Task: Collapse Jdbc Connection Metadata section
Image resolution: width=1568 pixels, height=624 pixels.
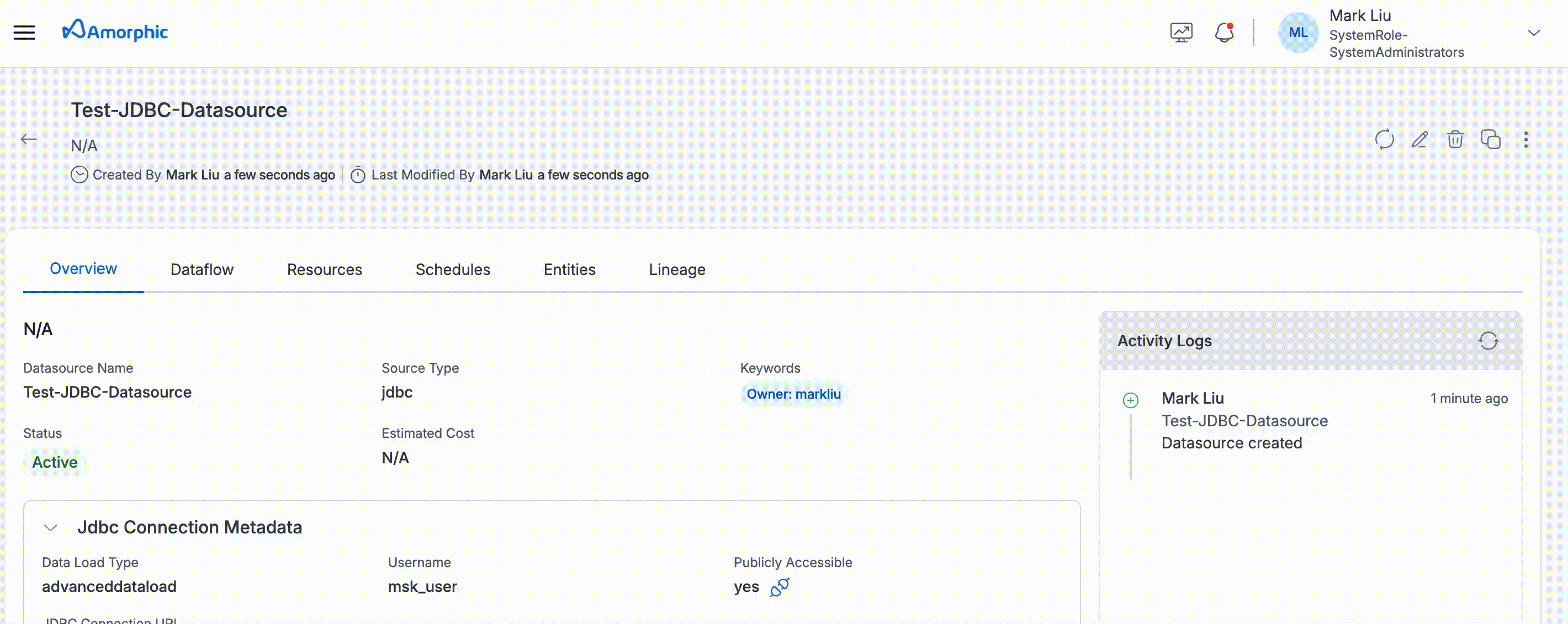Action: [51, 528]
